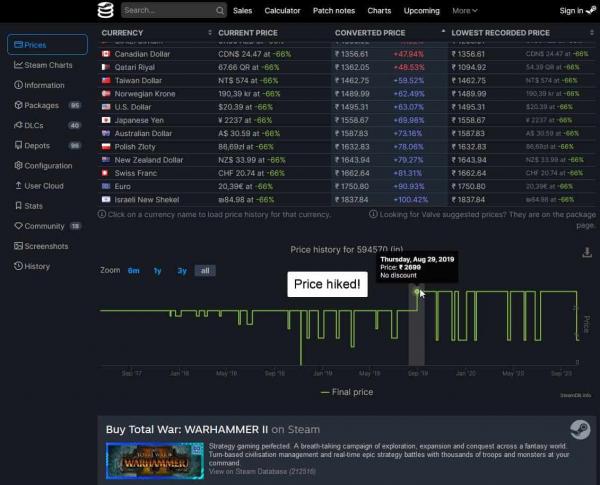Select the Prices sidebar tab
Image resolution: width=600 pixels, height=485 pixels.
pyautogui.click(x=47, y=45)
